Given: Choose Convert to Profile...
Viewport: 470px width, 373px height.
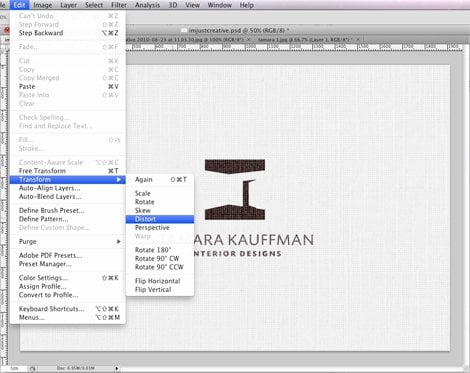Looking at the screenshot, I should pos(68,295).
